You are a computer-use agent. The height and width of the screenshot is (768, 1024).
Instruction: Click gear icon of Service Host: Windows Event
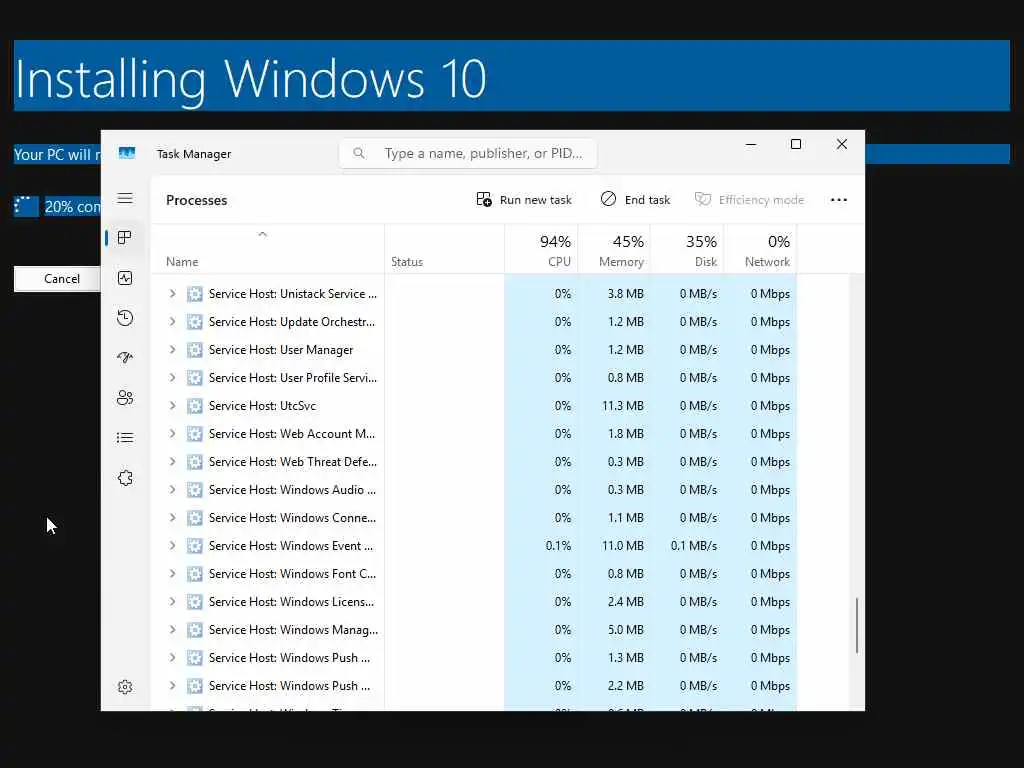coord(195,546)
